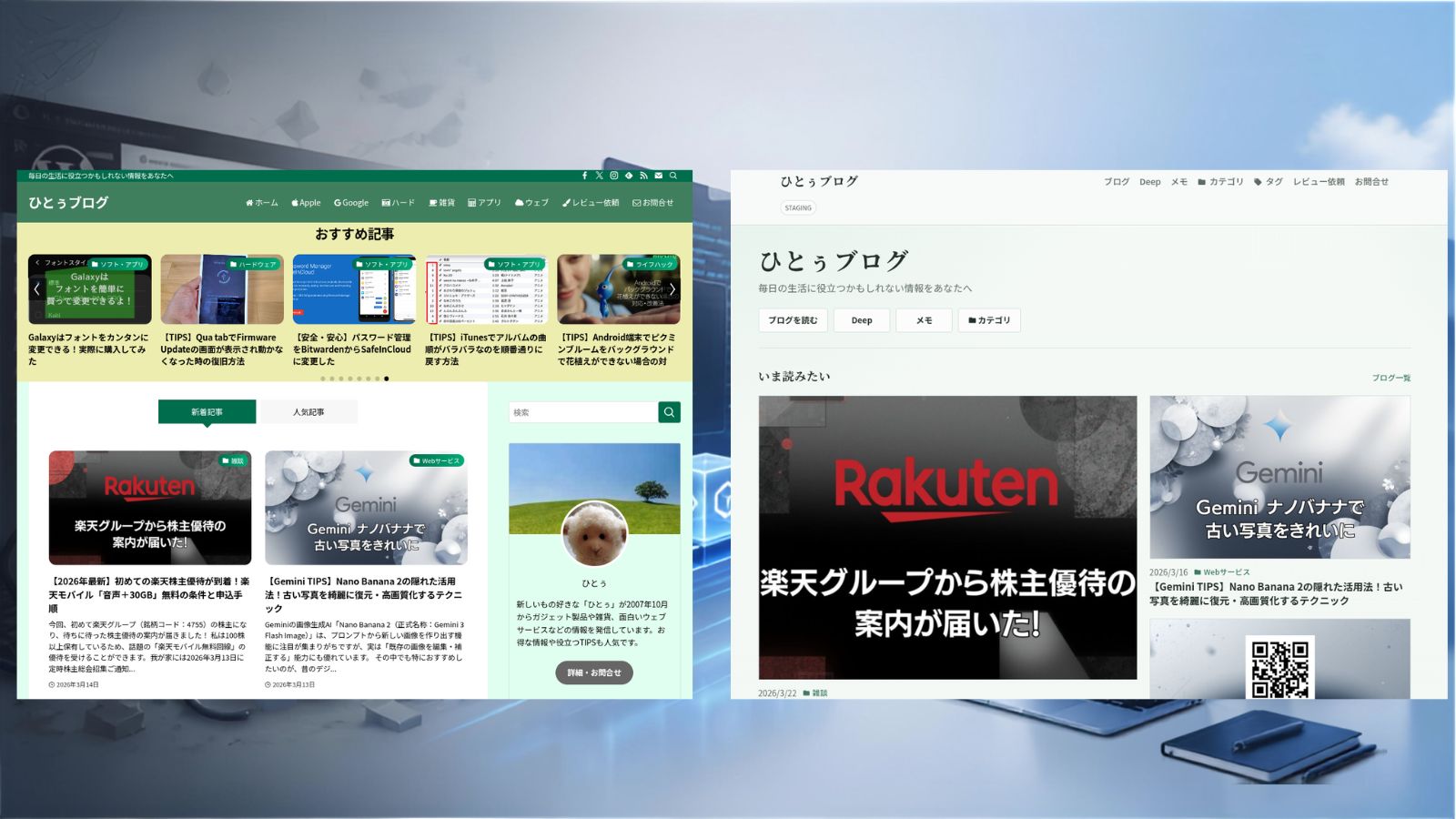Open Apple menu item in left site
The width and height of the screenshot is (1456, 819).
click(x=306, y=203)
